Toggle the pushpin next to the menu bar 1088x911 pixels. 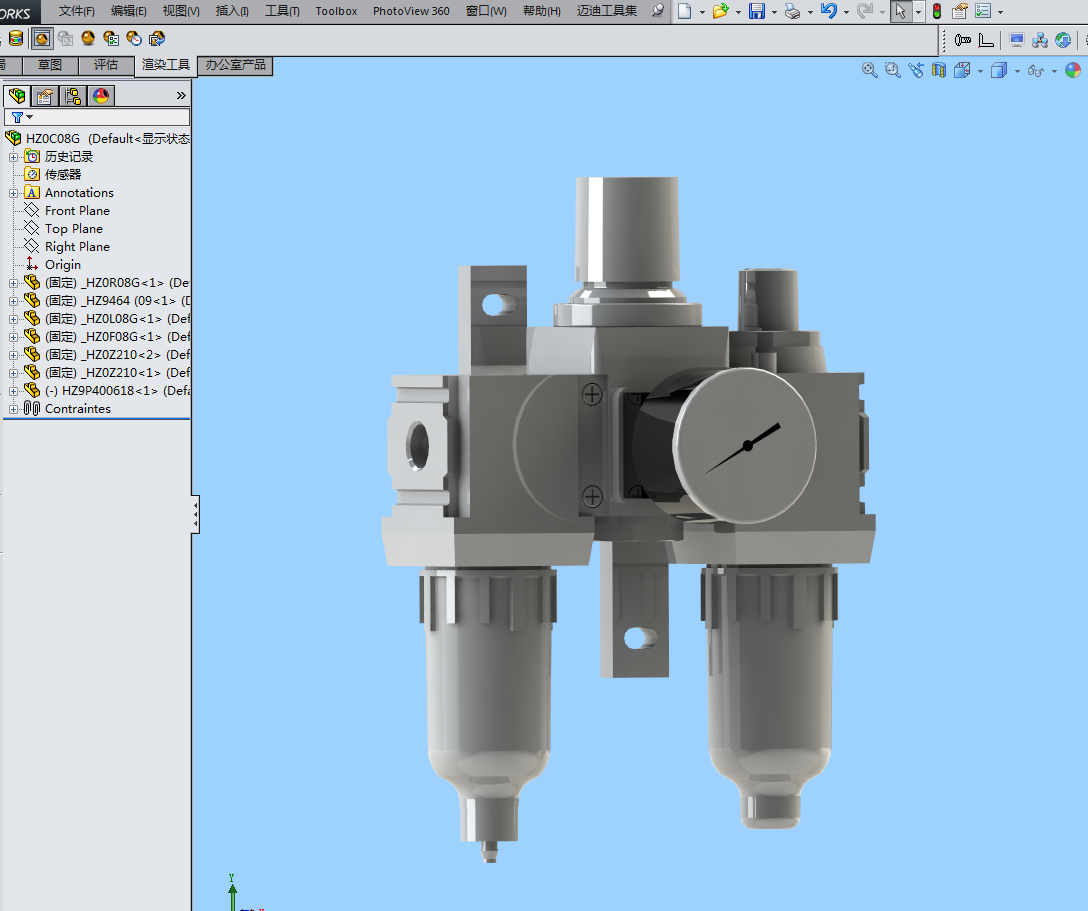(657, 11)
